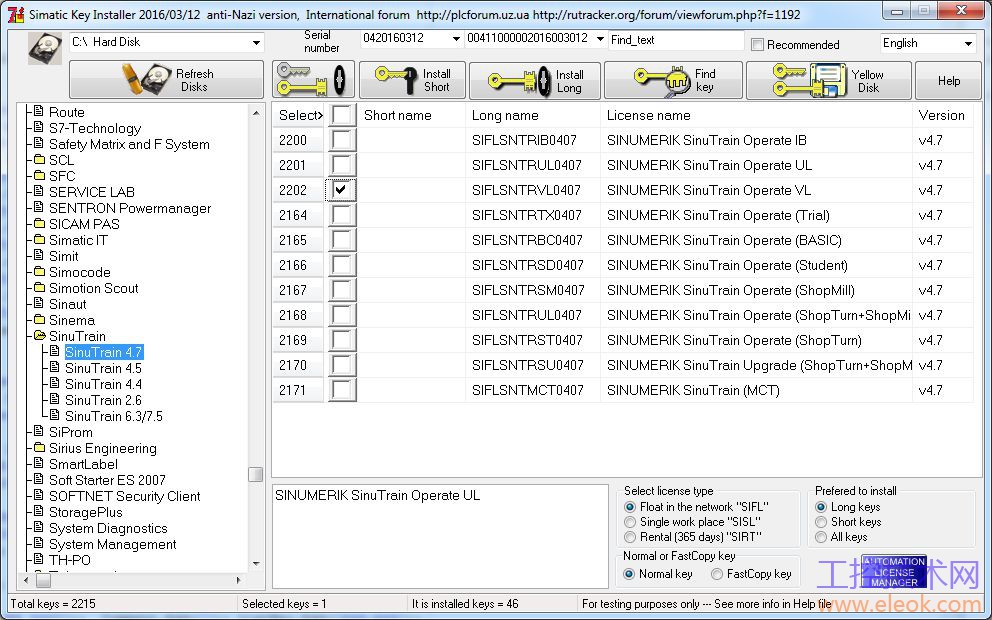Select SinuTrain 4.4 in the tree
The height and width of the screenshot is (620, 992).
point(103,384)
